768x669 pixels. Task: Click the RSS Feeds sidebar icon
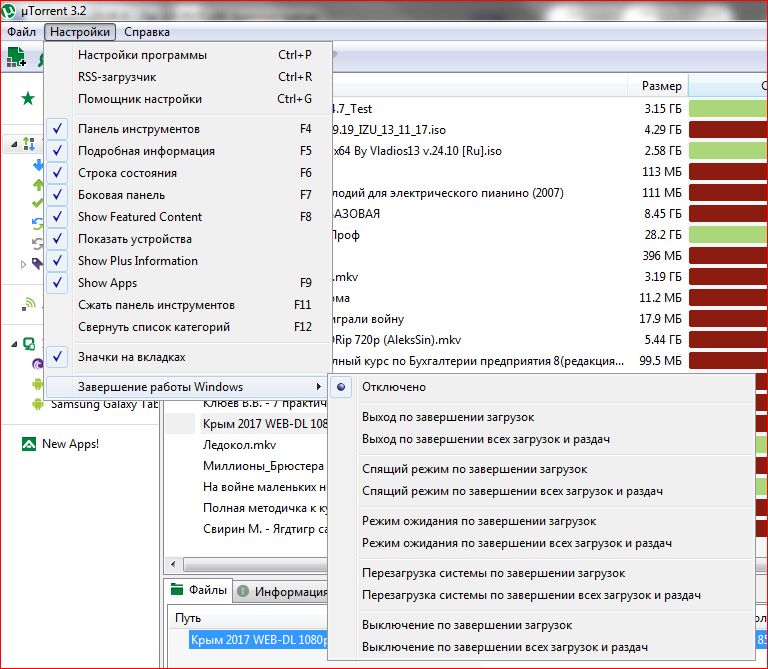tap(29, 304)
